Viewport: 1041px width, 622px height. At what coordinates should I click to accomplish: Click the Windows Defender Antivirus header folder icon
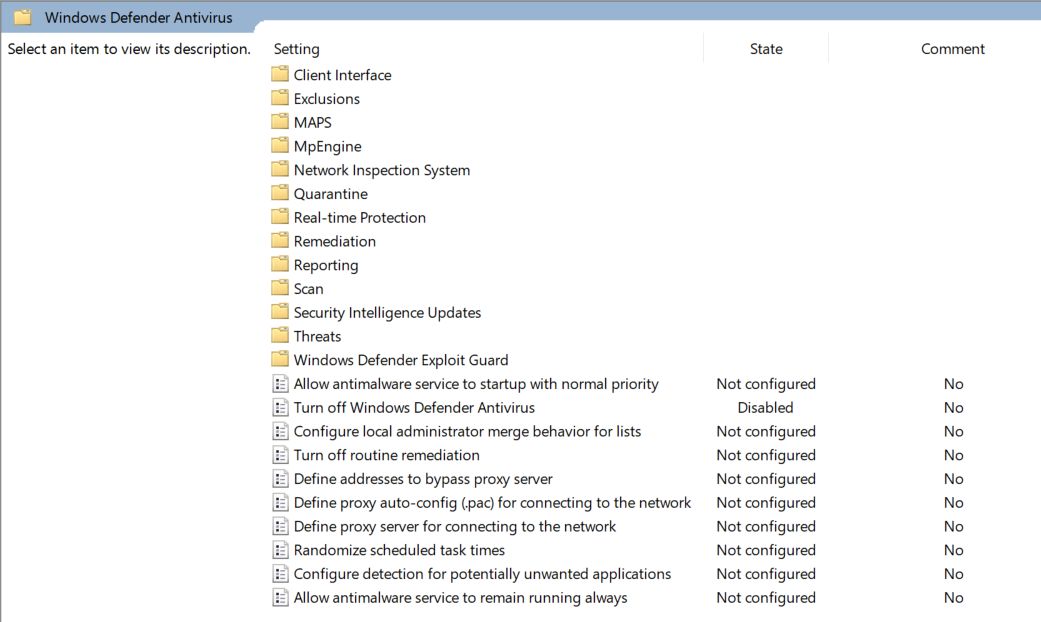[x=23, y=17]
